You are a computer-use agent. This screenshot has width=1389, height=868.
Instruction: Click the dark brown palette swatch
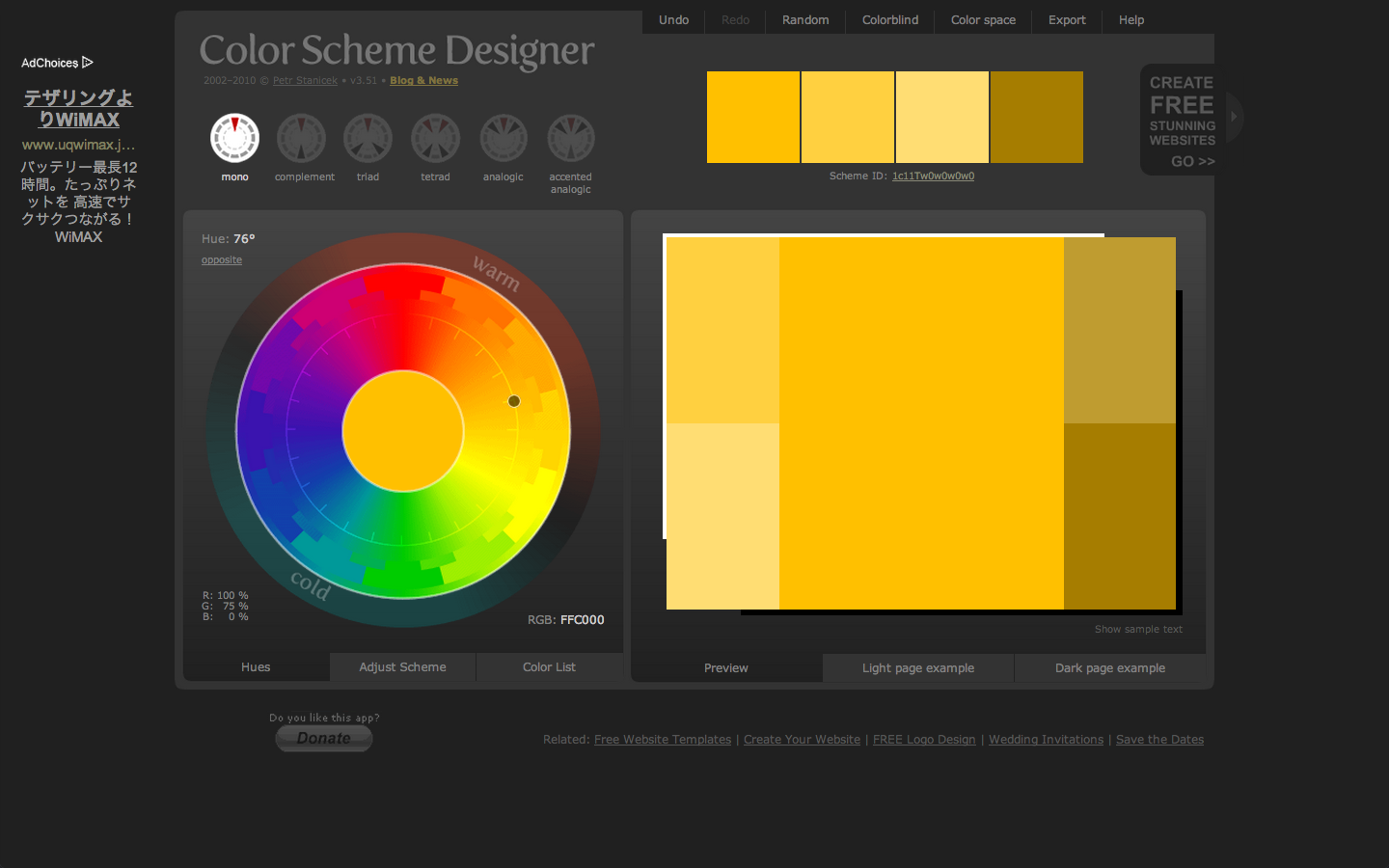1036,117
